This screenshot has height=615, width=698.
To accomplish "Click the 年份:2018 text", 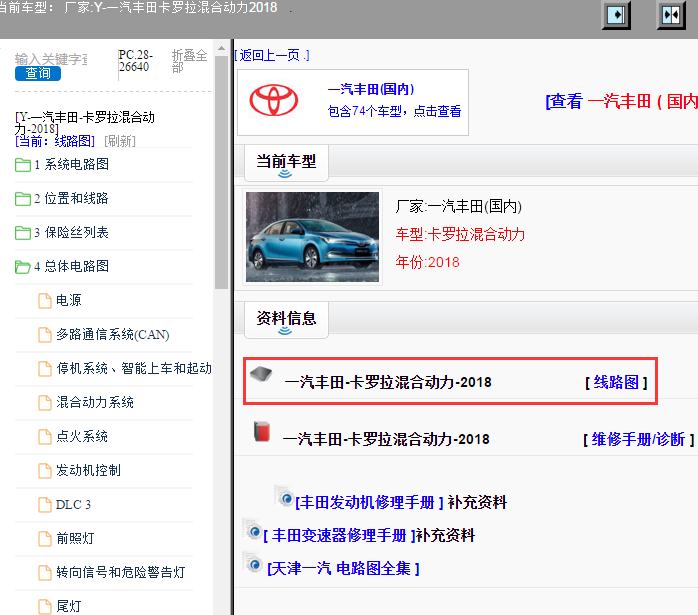I will click(427, 262).
